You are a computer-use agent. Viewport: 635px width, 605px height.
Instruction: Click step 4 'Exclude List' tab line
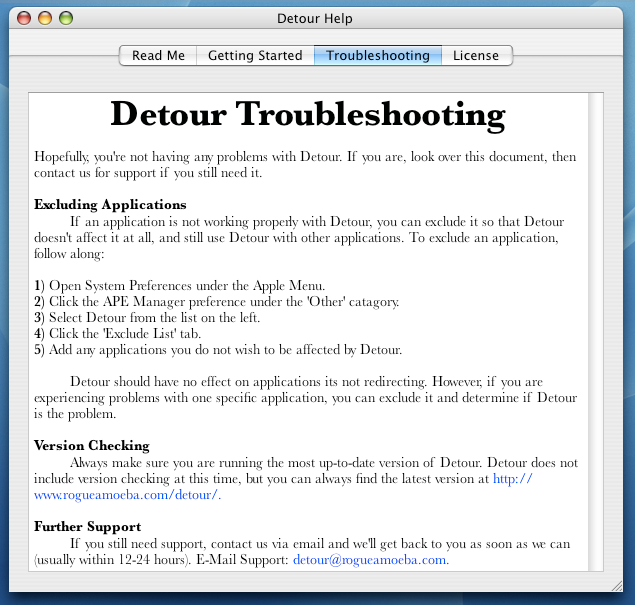tap(117, 334)
